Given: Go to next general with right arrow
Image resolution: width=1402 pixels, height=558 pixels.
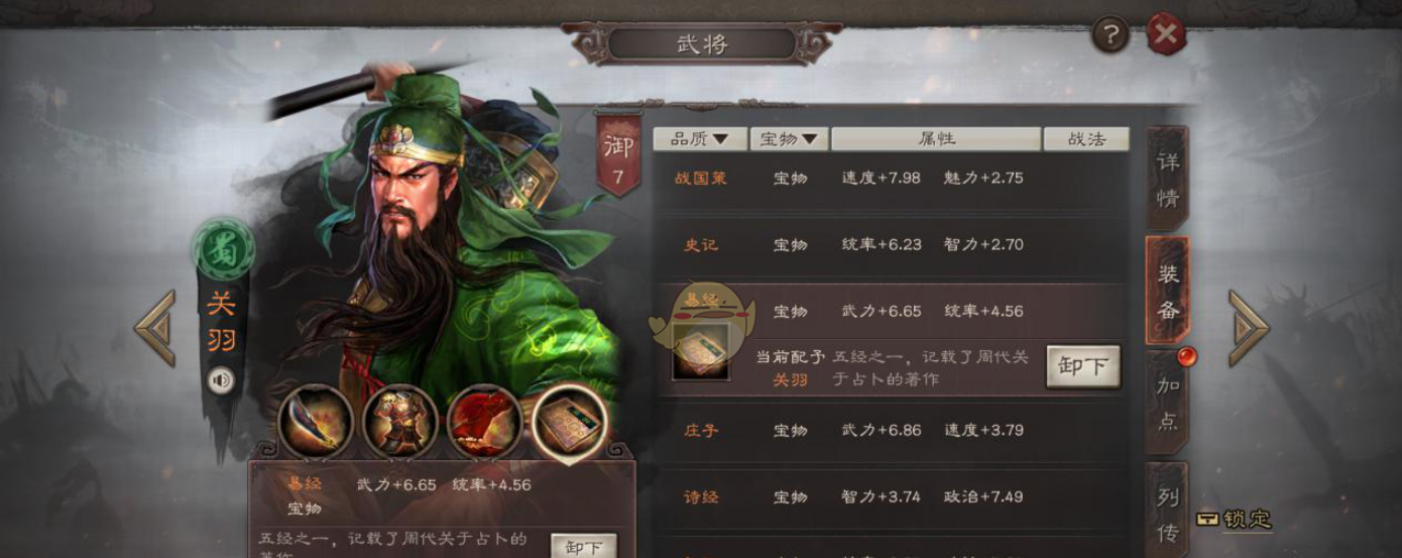Looking at the screenshot, I should (1248, 328).
